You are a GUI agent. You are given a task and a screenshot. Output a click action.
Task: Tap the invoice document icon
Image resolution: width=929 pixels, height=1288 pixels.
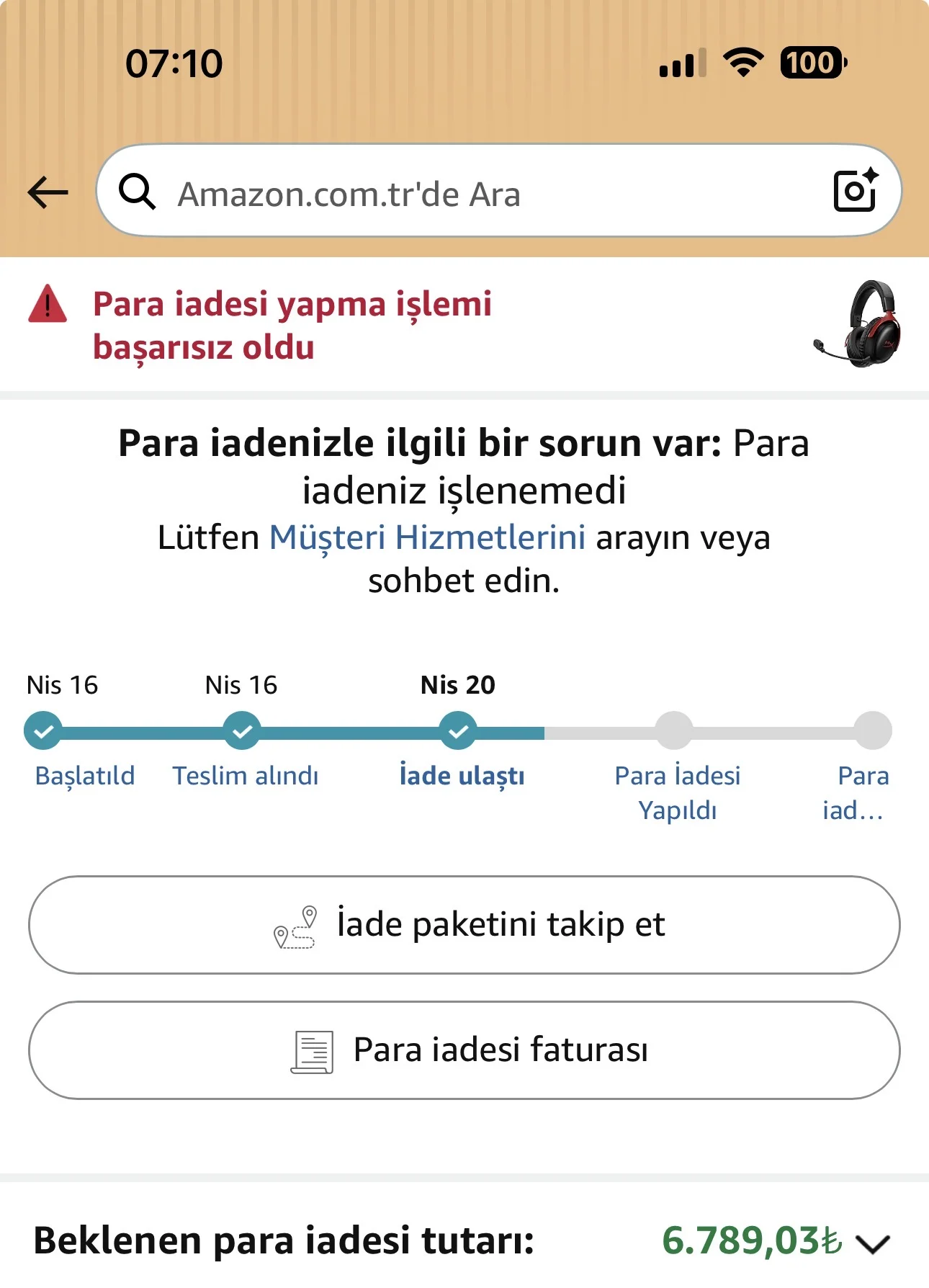click(313, 1052)
